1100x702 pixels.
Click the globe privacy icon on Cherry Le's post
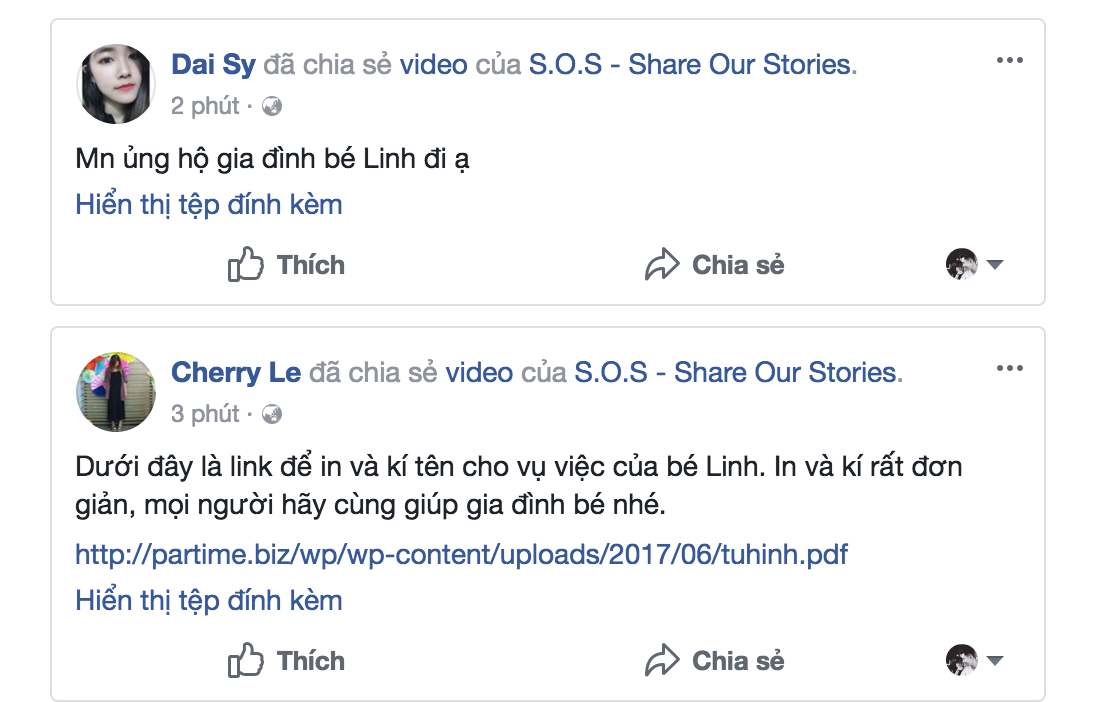(x=272, y=414)
